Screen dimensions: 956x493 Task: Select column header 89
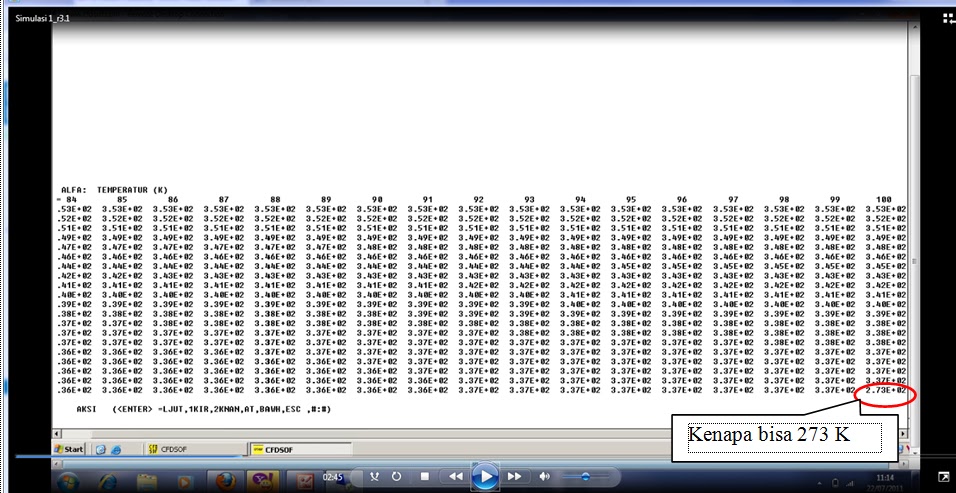pyautogui.click(x=325, y=199)
